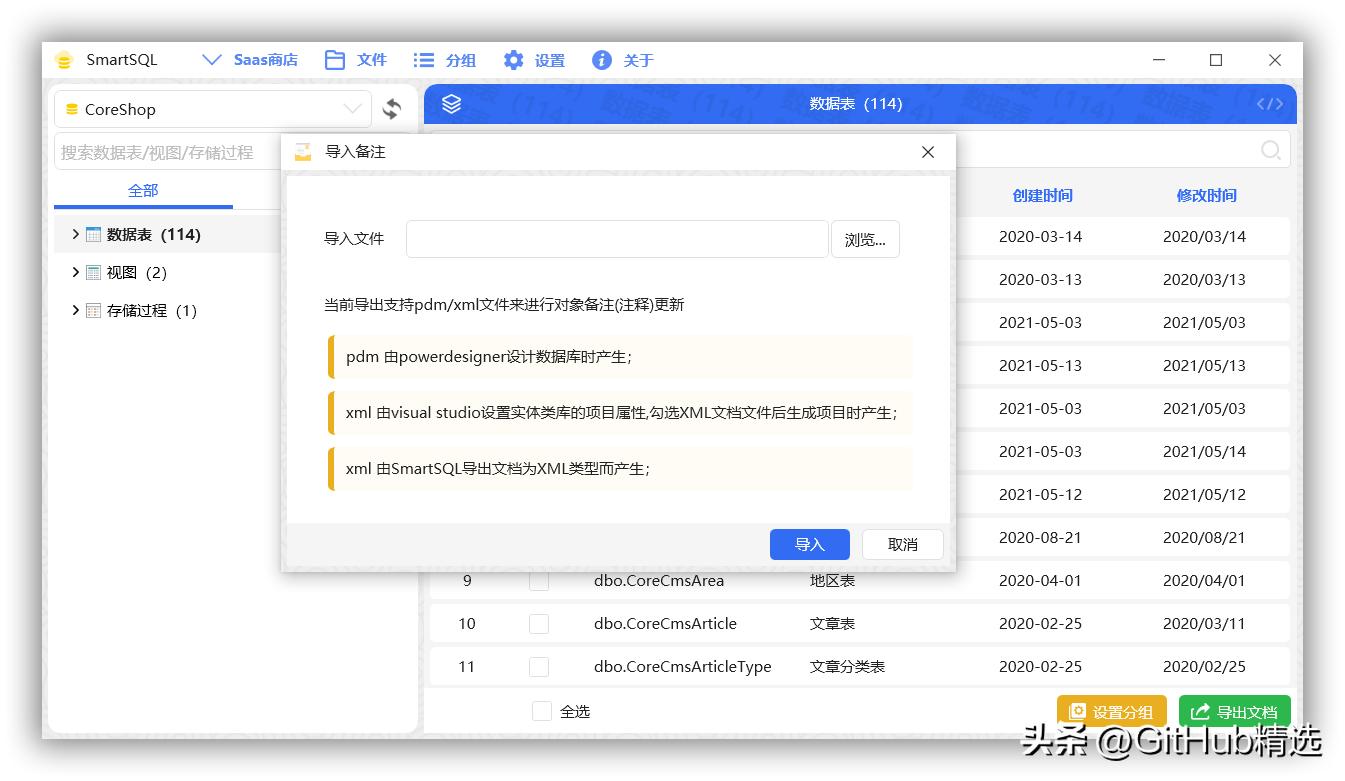
Task: Check the checkbox for dbo.CoreCmsArticle row
Action: tap(539, 623)
